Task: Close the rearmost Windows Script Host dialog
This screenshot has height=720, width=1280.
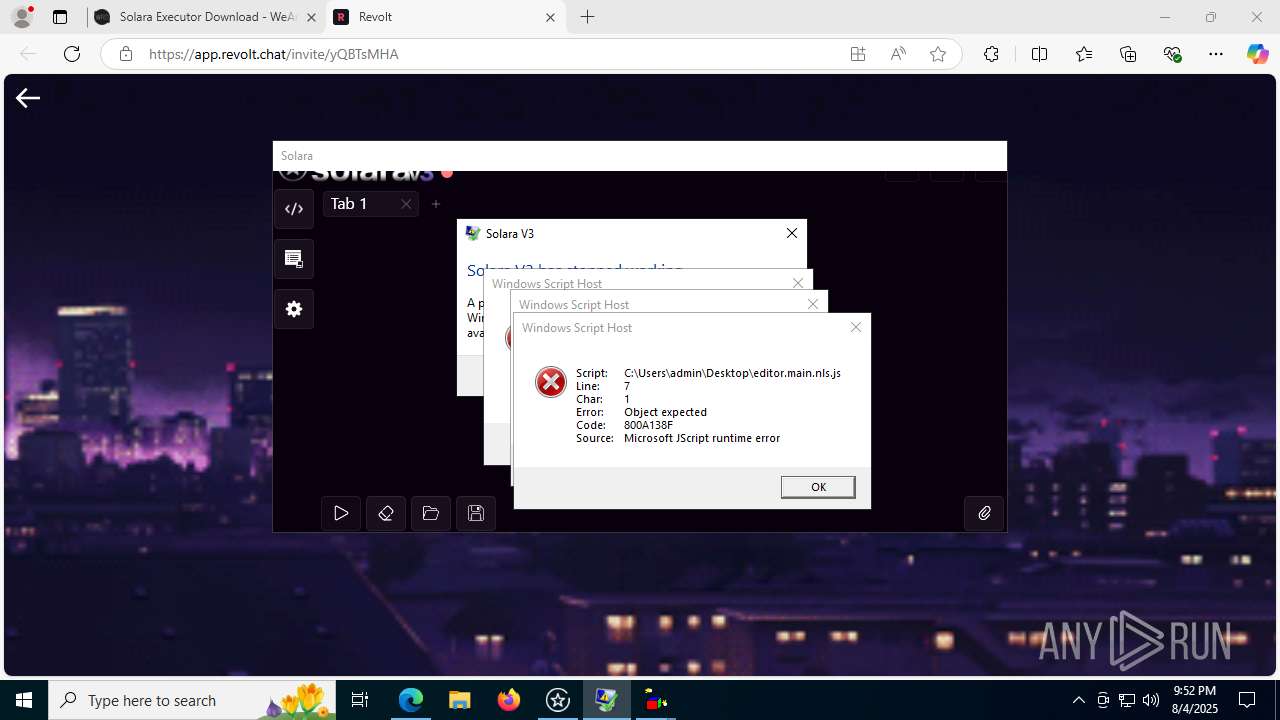Action: [x=798, y=283]
